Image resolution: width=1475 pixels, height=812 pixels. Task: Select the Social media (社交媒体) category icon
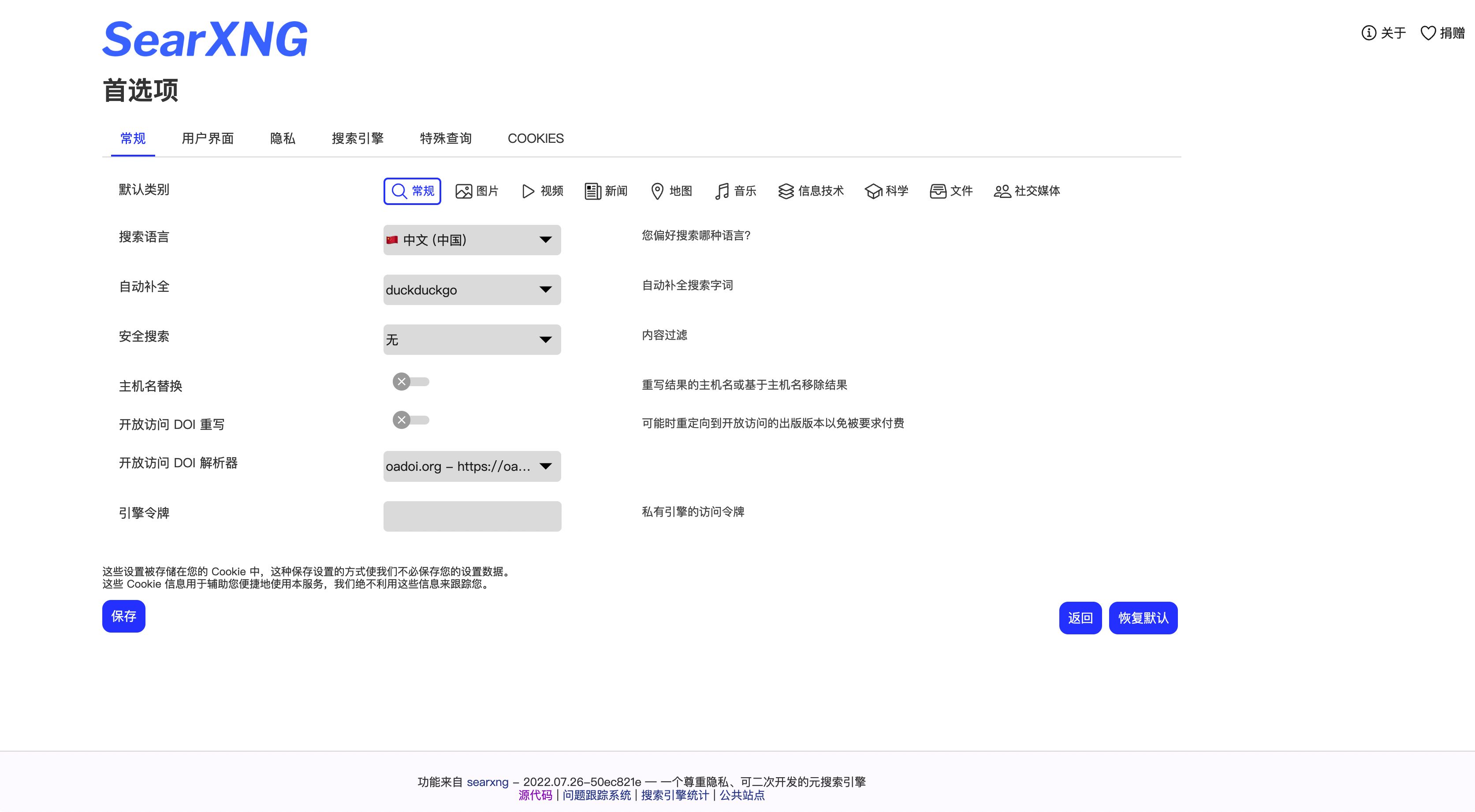[x=1002, y=191]
